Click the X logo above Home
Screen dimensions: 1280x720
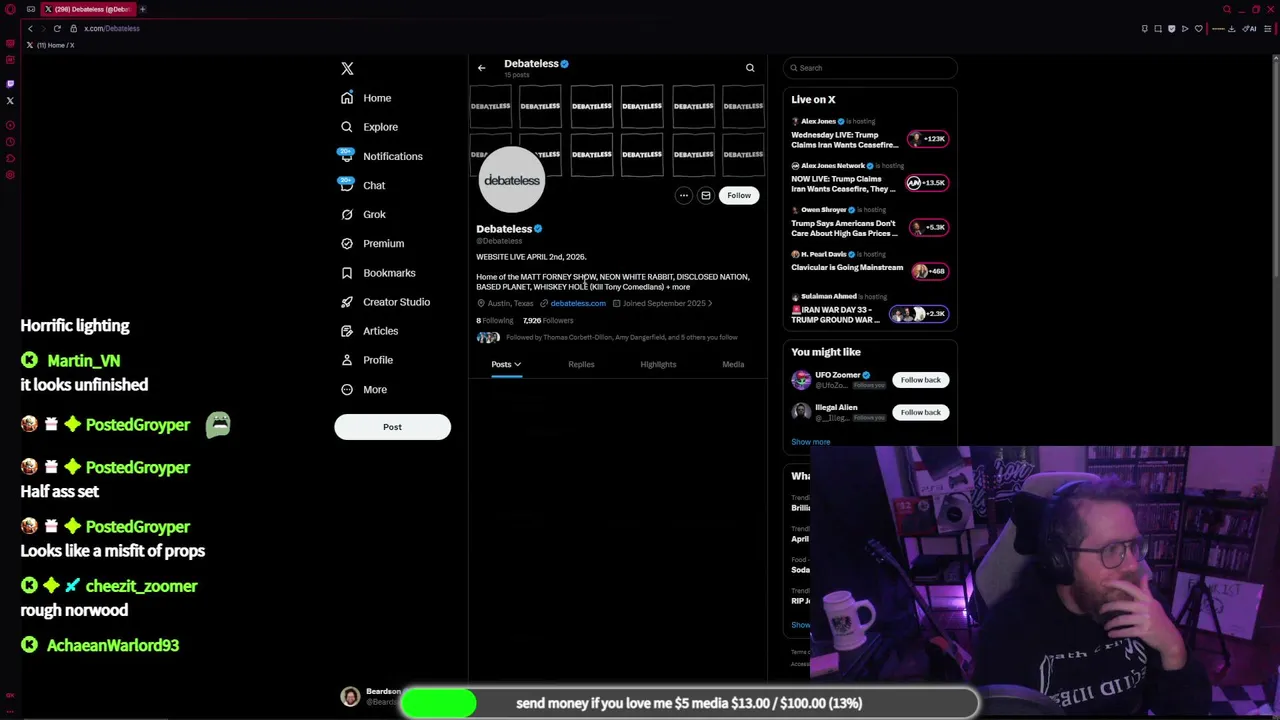click(347, 68)
